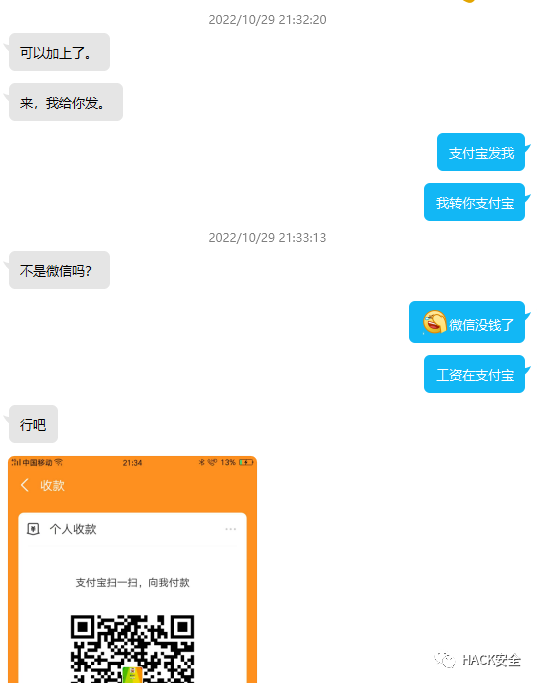537x683 pixels.
Task: Click the timestamp 2022/10/29 21:32:20
Action: [x=267, y=20]
